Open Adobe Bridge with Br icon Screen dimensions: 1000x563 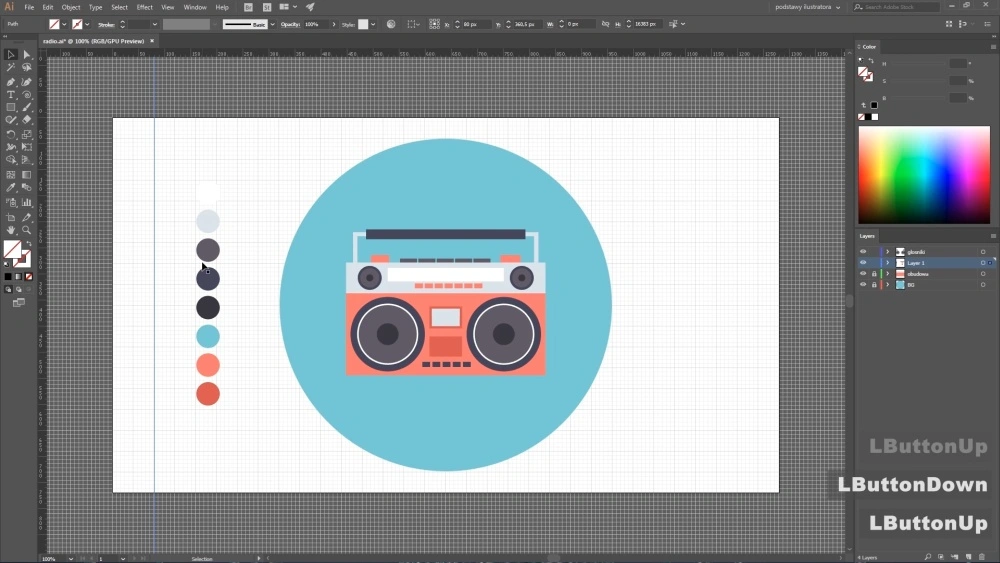pyautogui.click(x=249, y=7)
